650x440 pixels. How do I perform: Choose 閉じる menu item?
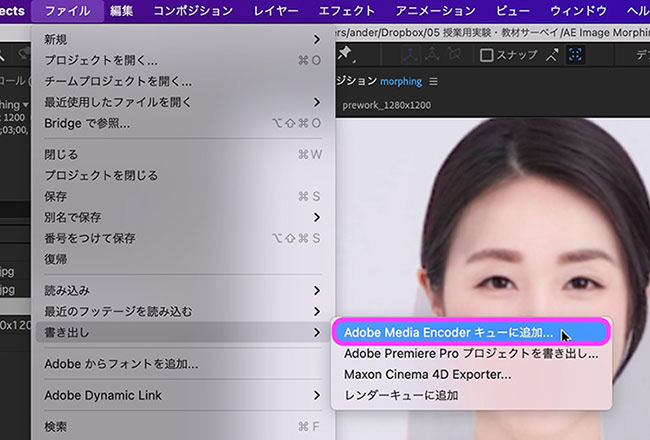tap(183, 155)
